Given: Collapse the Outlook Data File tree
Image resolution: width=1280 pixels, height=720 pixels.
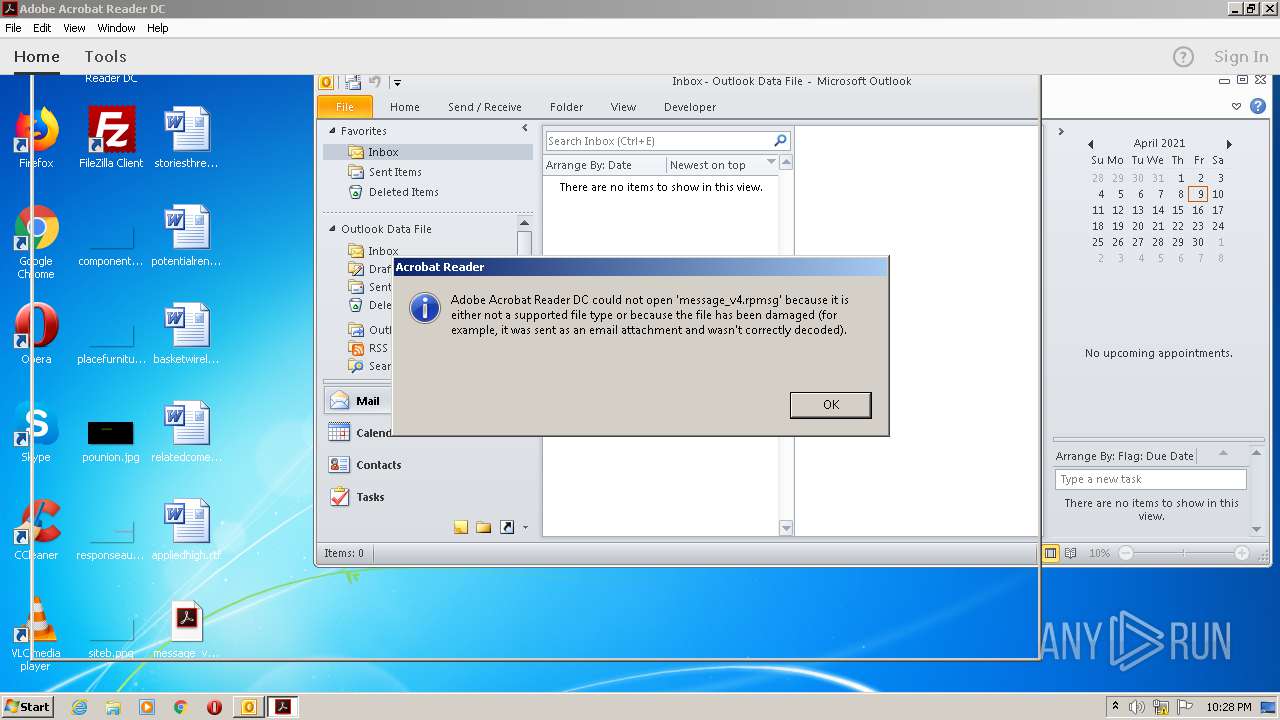Looking at the screenshot, I should (x=334, y=229).
